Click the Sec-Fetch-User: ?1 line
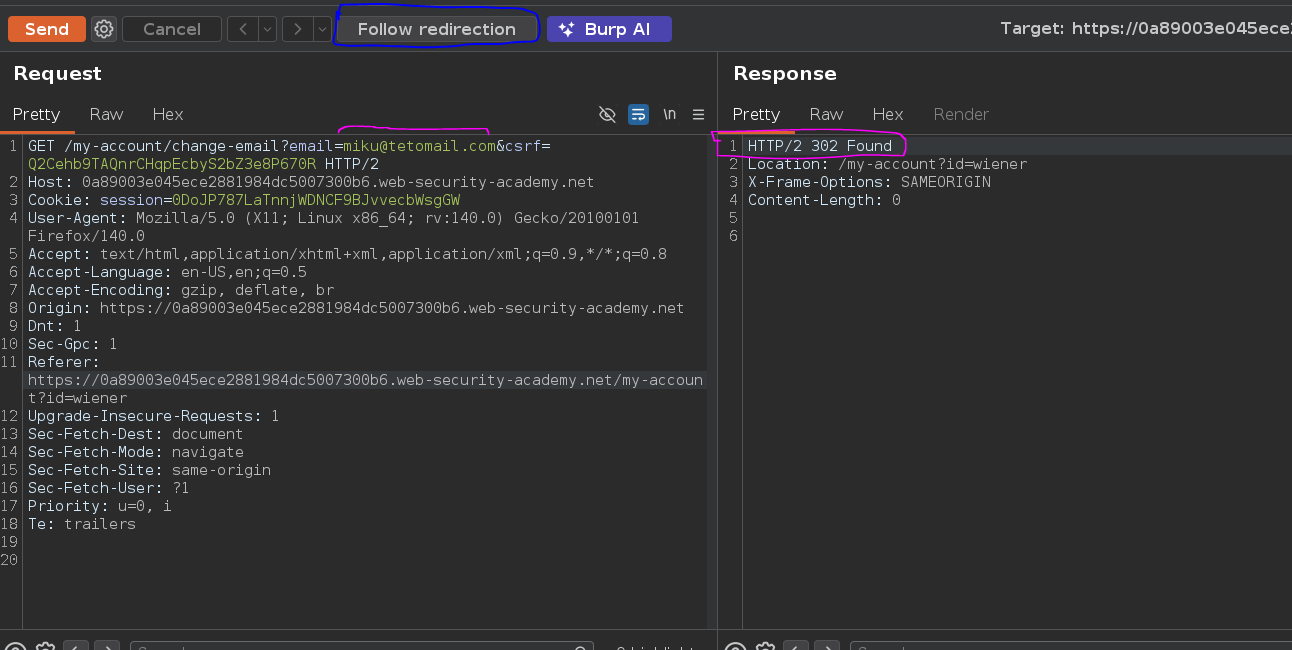 (x=109, y=488)
